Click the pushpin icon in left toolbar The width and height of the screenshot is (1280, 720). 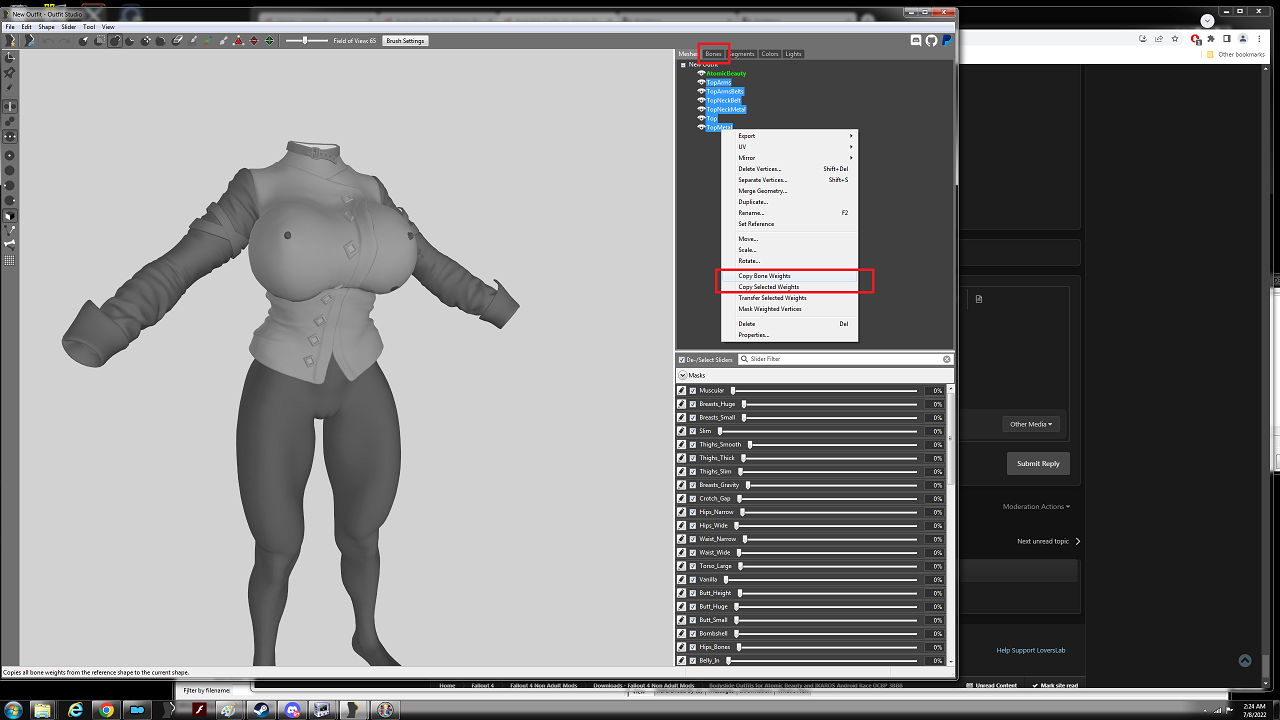(x=9, y=73)
